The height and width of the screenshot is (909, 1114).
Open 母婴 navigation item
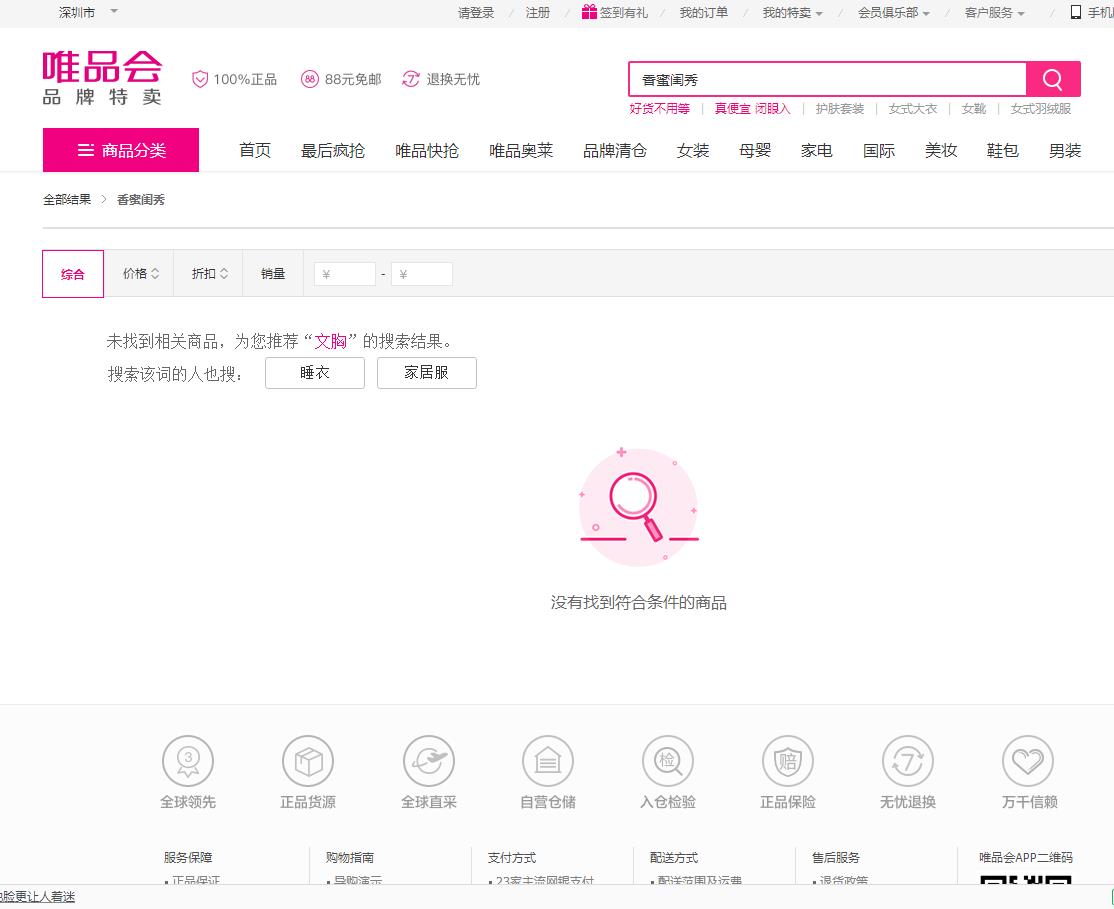point(755,151)
